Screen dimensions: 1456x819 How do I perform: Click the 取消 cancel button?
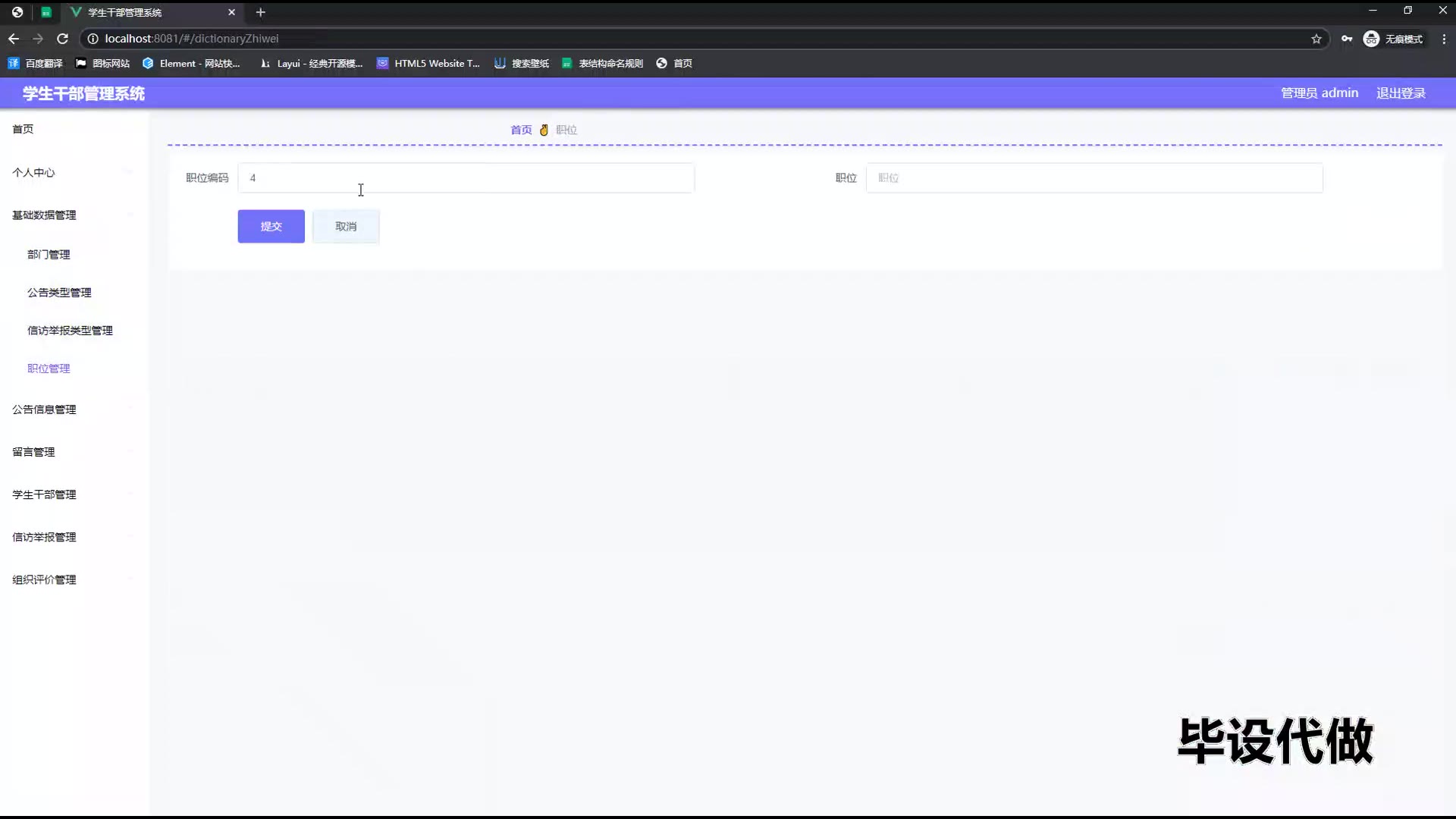[346, 227]
